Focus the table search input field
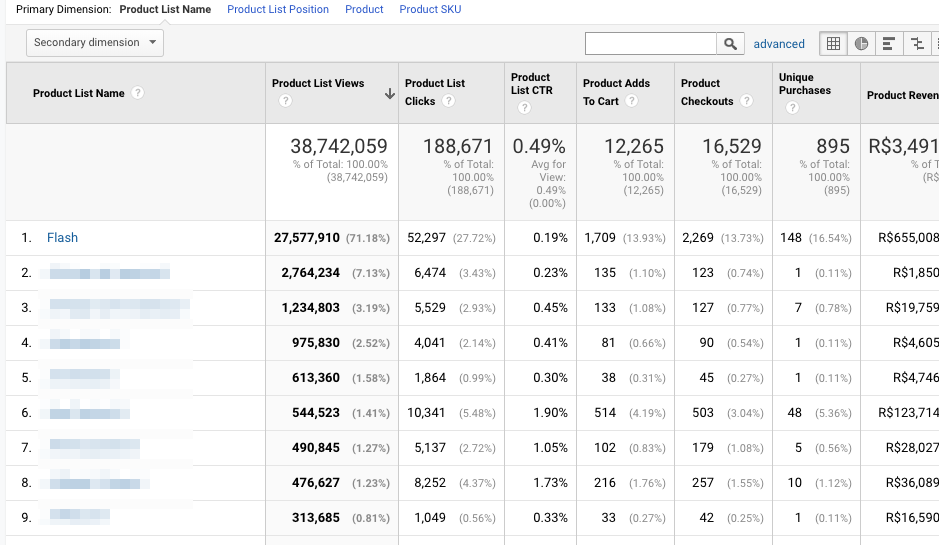This screenshot has width=939, height=545. tap(651, 44)
